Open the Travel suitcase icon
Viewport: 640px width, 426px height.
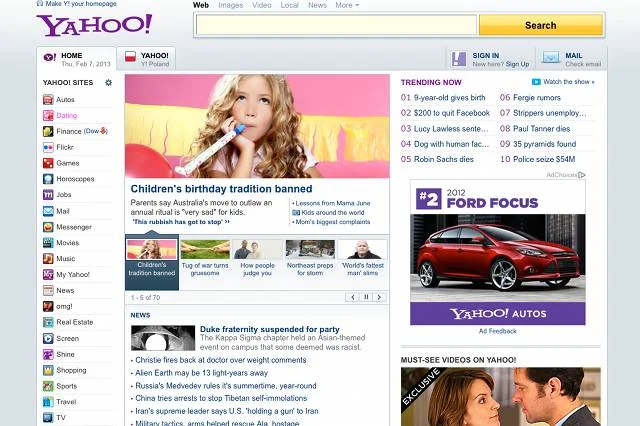click(x=48, y=402)
